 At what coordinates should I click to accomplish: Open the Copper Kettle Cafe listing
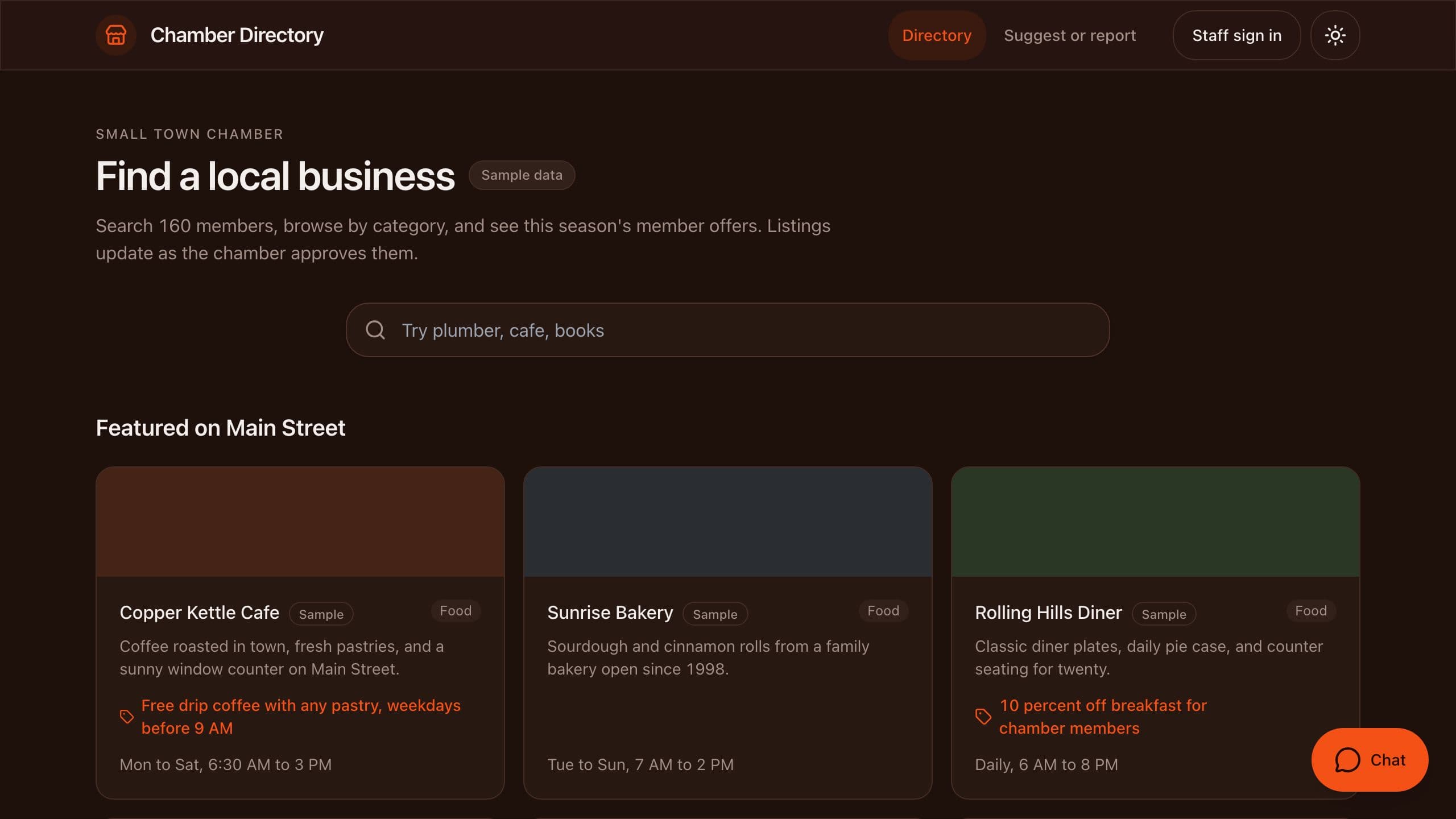199,613
